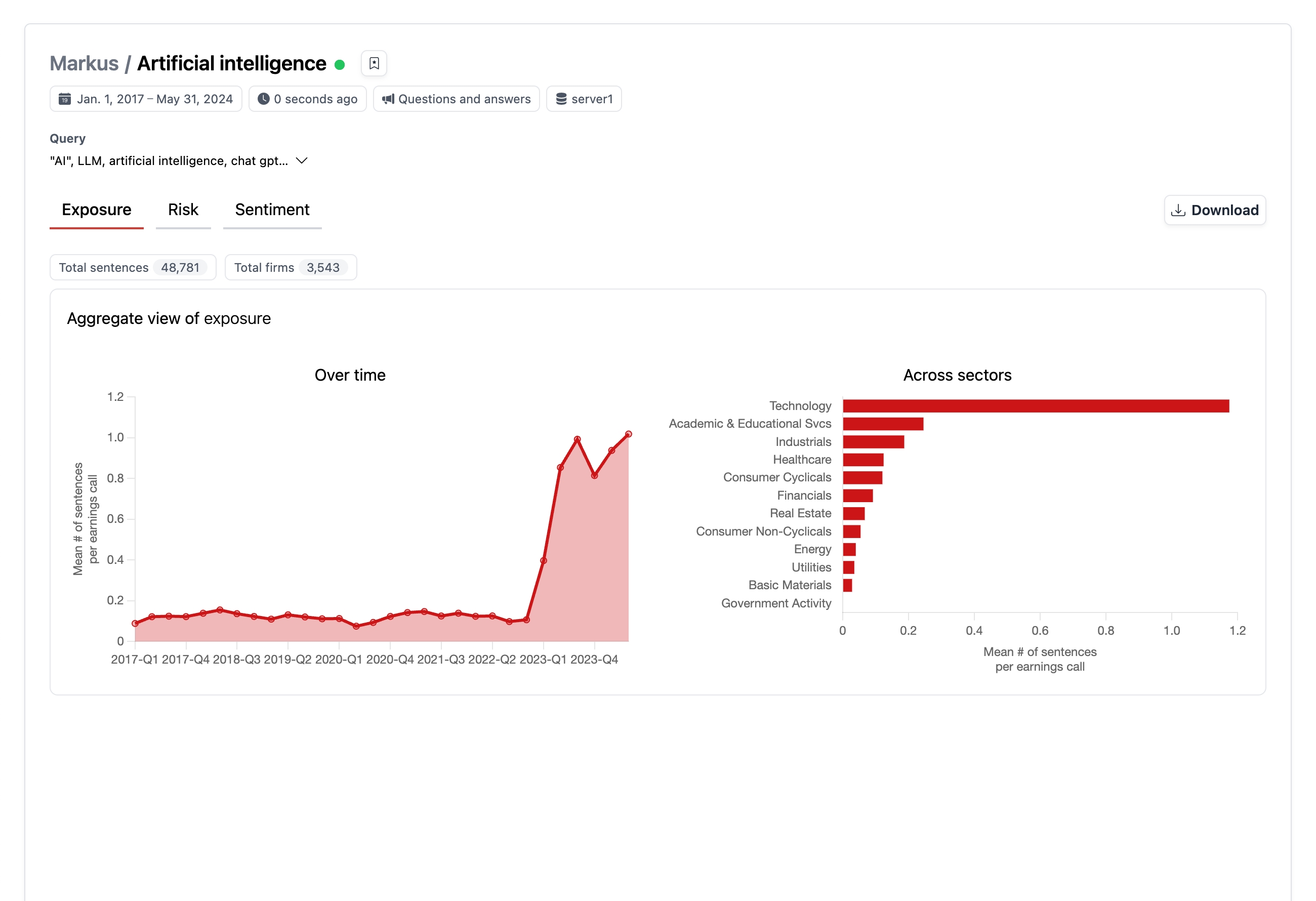Select the server1 data source chip

pos(584,99)
